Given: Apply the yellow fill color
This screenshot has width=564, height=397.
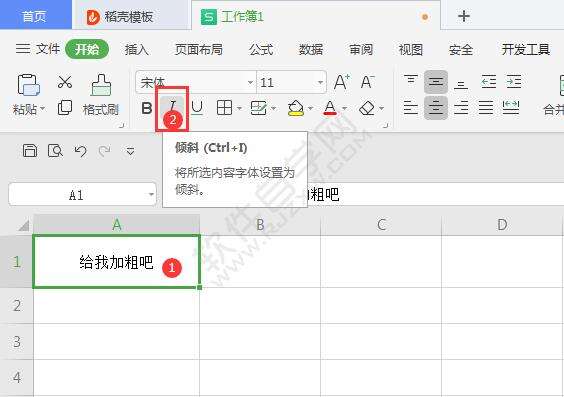Looking at the screenshot, I should coord(296,108).
